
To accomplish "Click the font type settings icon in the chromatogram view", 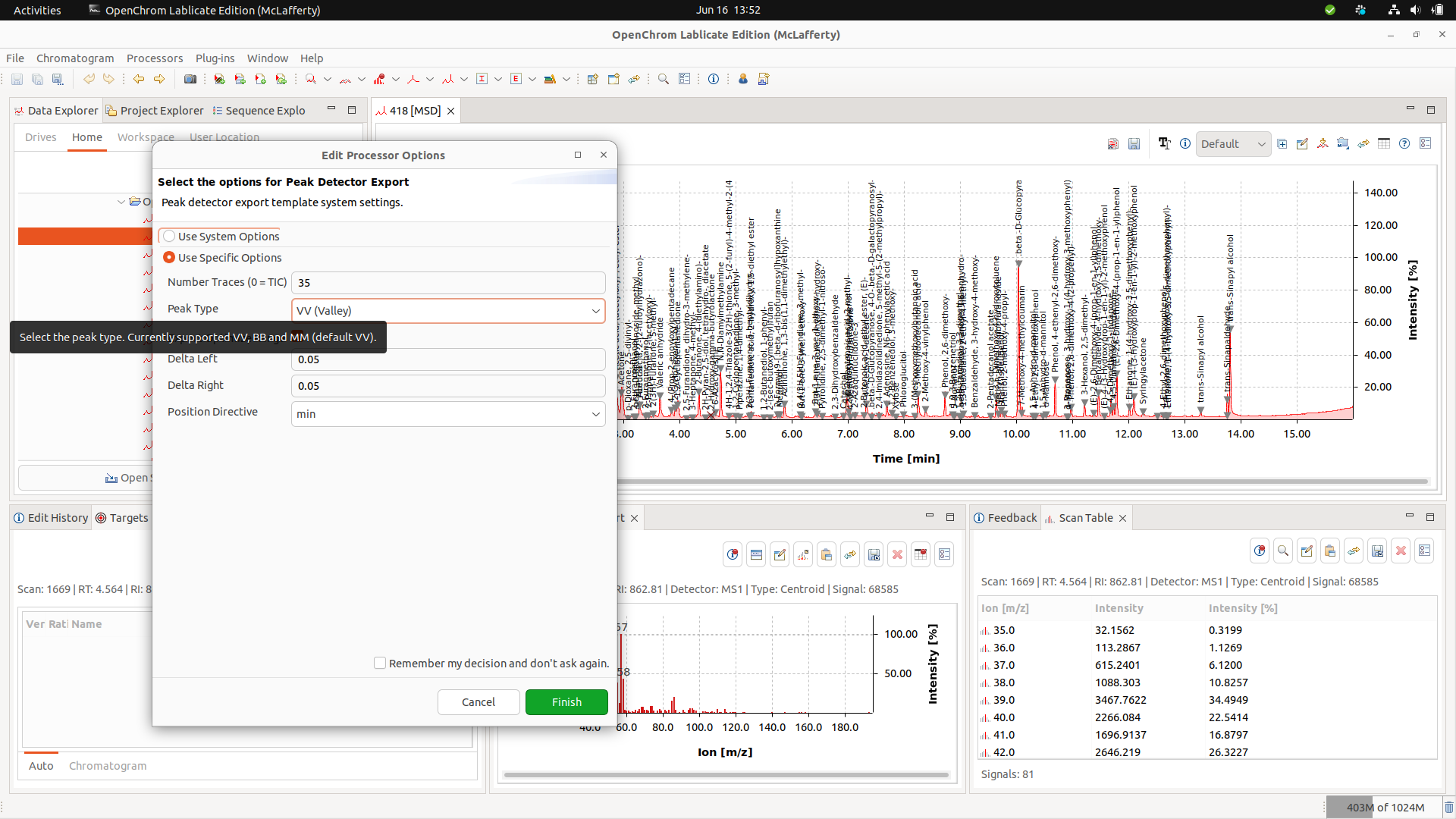I will coord(1165,143).
